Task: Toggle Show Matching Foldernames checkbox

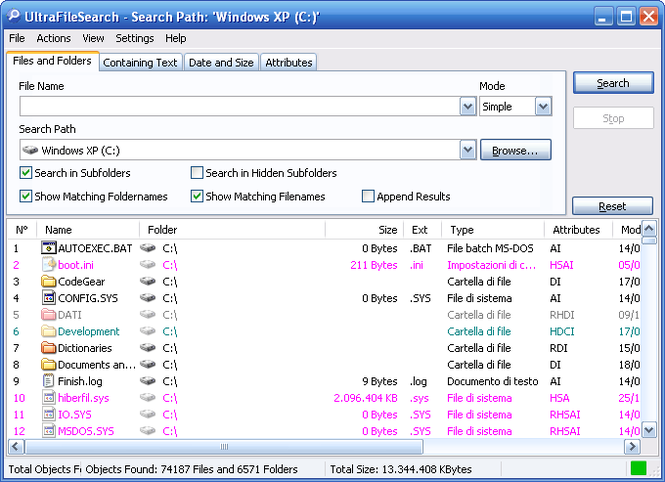Action: 26,196
